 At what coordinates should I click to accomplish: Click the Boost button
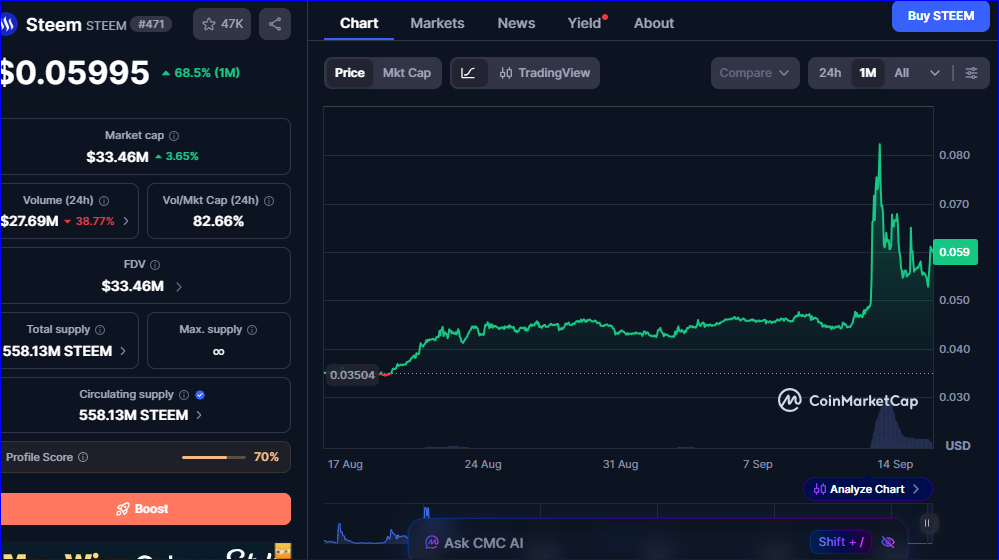[x=145, y=509]
